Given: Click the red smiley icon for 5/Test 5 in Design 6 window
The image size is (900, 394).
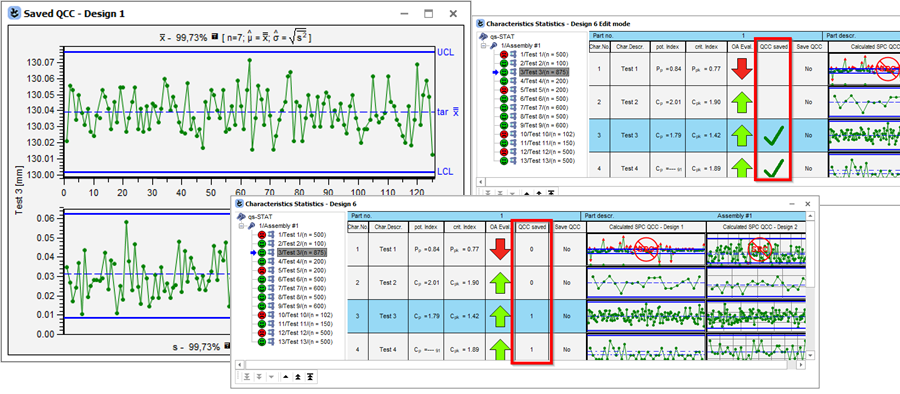Looking at the screenshot, I should coord(262,271).
